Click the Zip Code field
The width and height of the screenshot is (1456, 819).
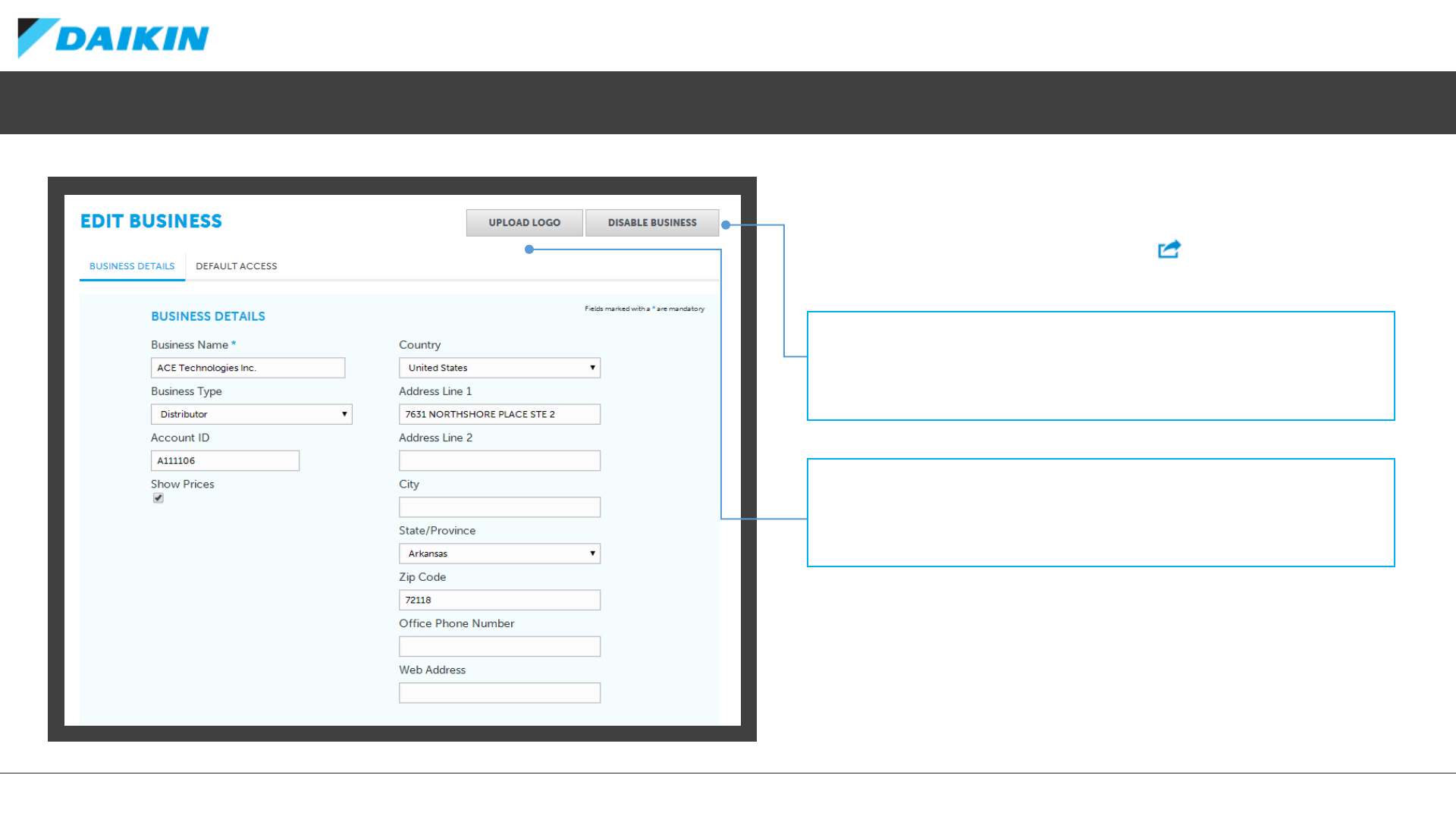pos(499,600)
